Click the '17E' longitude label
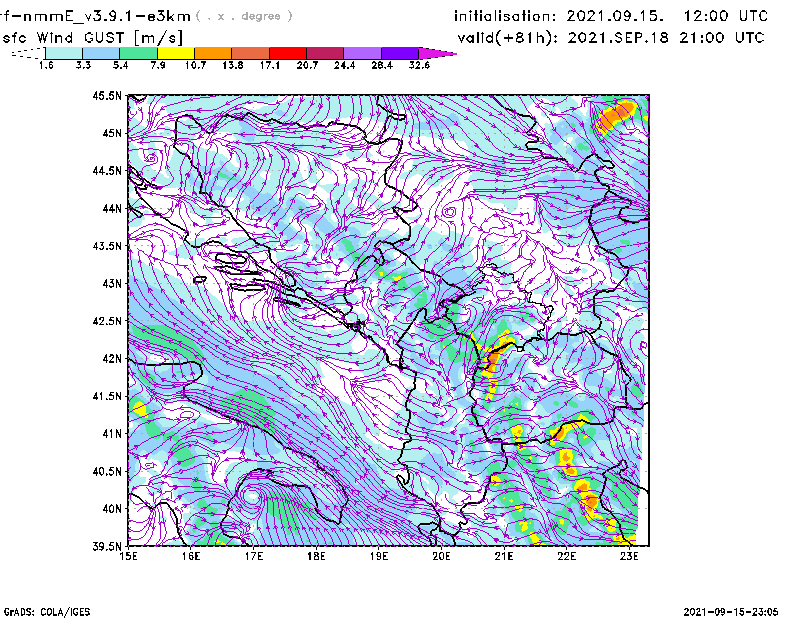The width and height of the screenshot is (800, 618). tap(254, 556)
